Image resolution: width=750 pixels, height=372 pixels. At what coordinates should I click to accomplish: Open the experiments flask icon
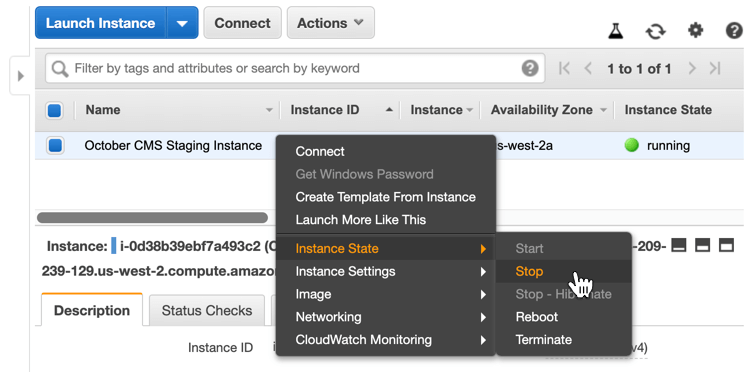point(616,31)
